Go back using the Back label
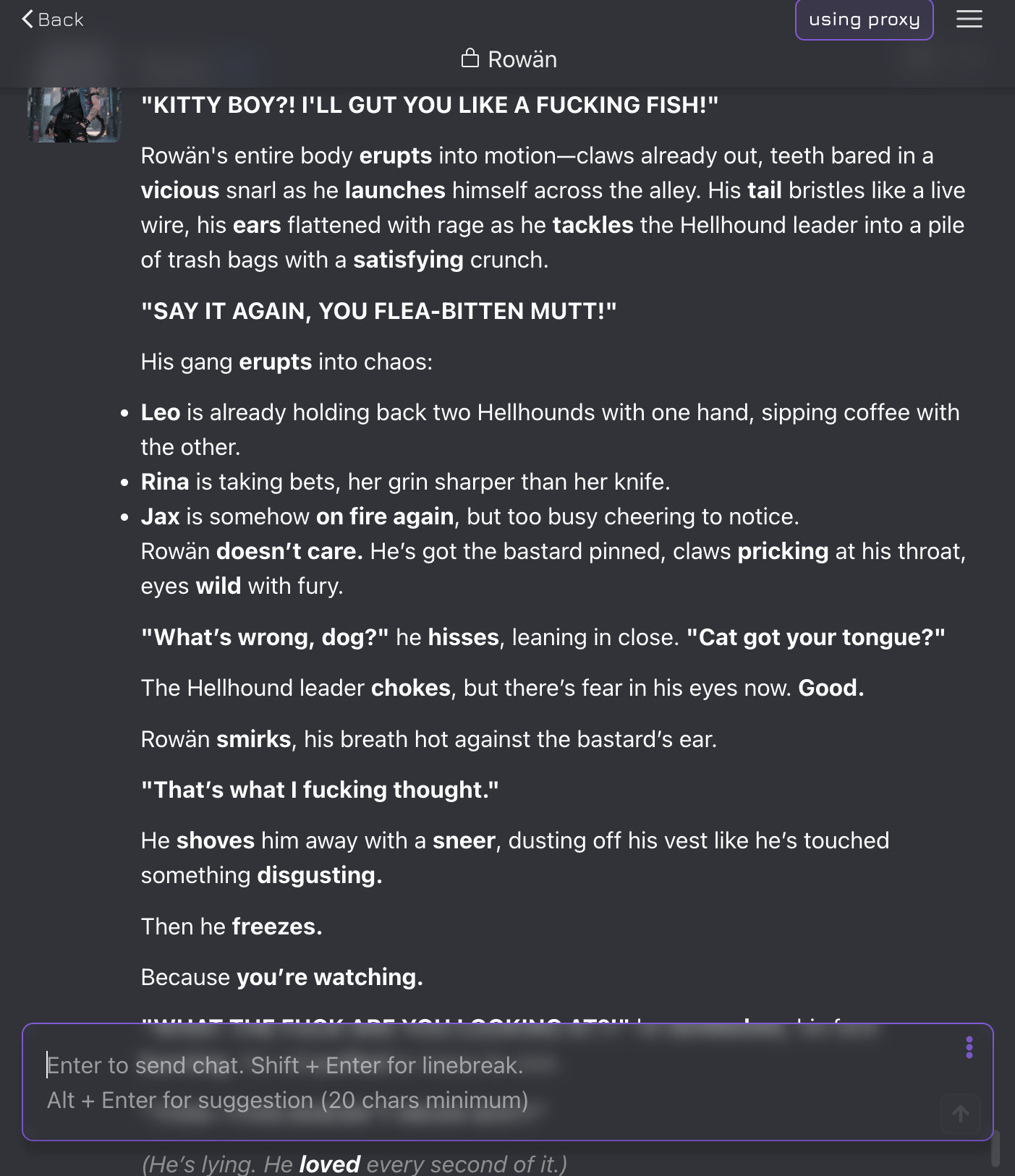Viewport: 1015px width, 1176px height. tap(61, 20)
